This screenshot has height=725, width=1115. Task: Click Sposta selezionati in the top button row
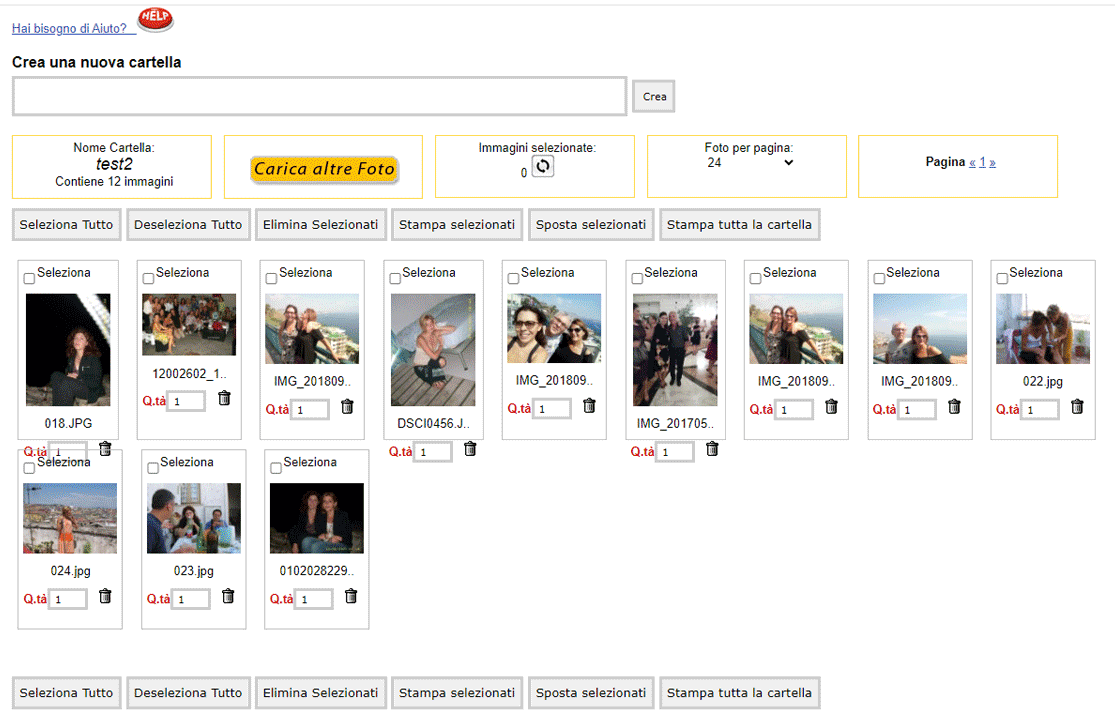(x=591, y=225)
